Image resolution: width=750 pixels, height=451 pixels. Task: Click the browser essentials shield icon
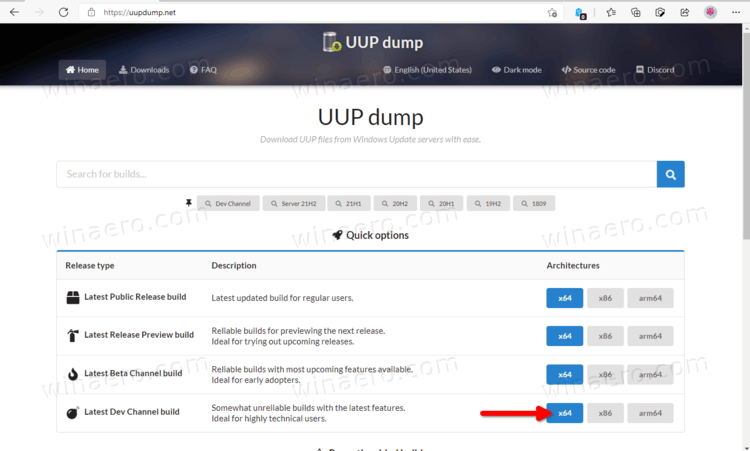660,12
